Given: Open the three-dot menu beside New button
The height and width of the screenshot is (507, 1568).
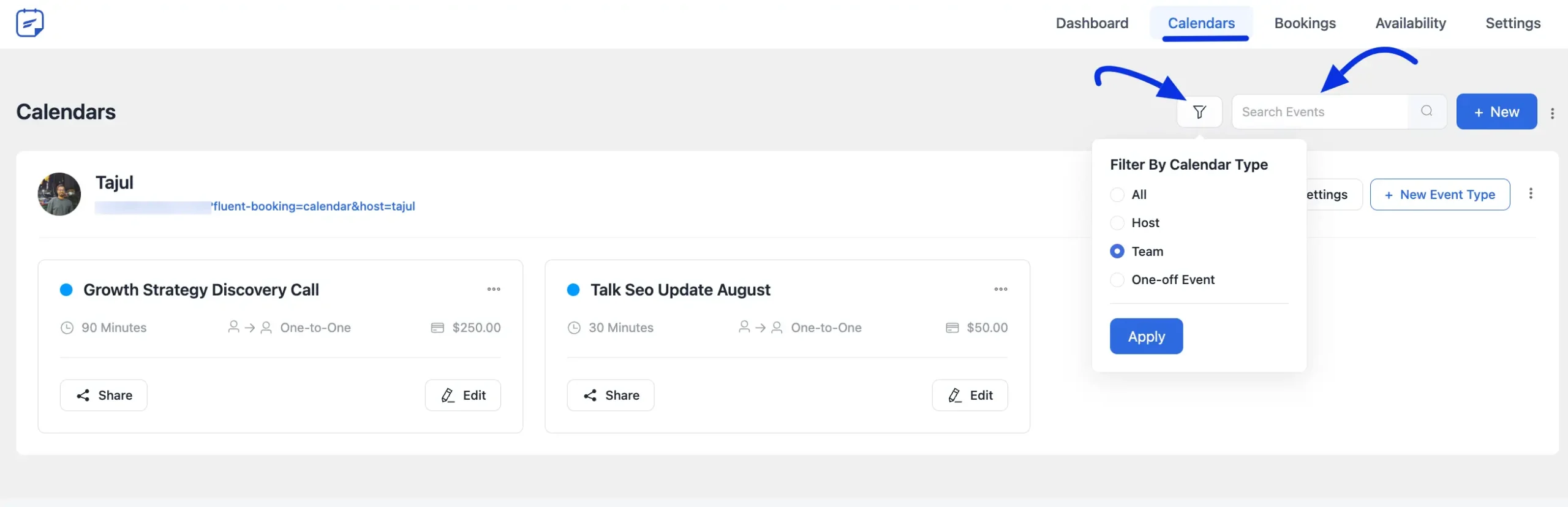Looking at the screenshot, I should click(x=1553, y=113).
